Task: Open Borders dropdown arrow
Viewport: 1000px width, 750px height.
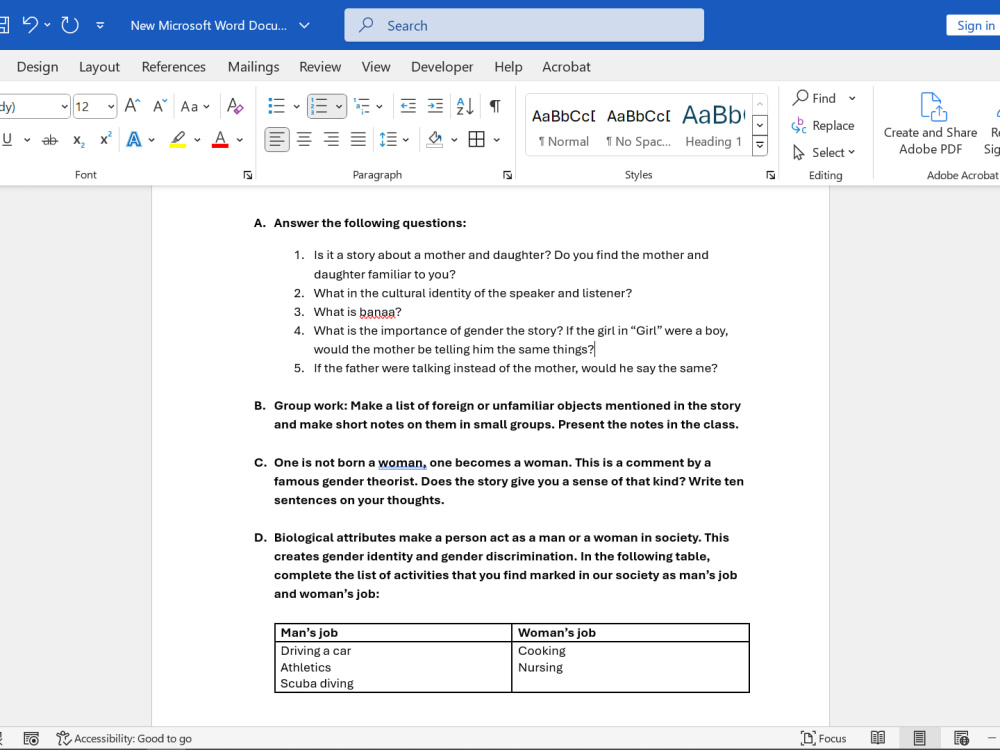Action: [x=497, y=140]
